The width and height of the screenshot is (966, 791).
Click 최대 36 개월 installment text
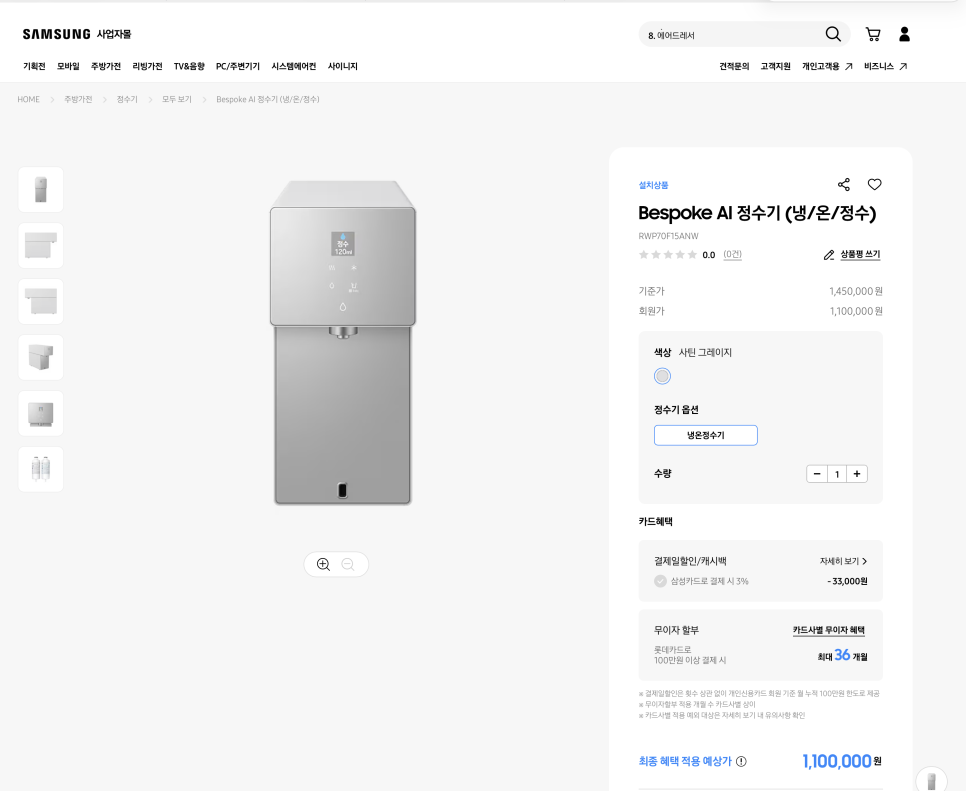(x=842, y=655)
